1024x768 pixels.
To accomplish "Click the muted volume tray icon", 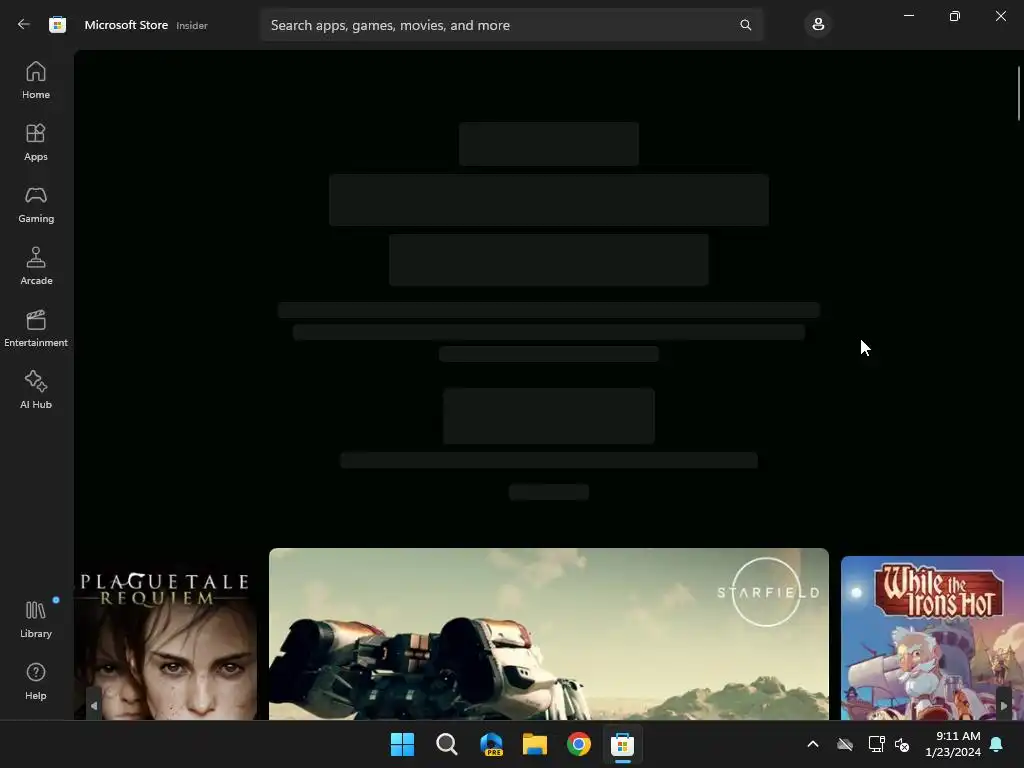I will (x=902, y=744).
